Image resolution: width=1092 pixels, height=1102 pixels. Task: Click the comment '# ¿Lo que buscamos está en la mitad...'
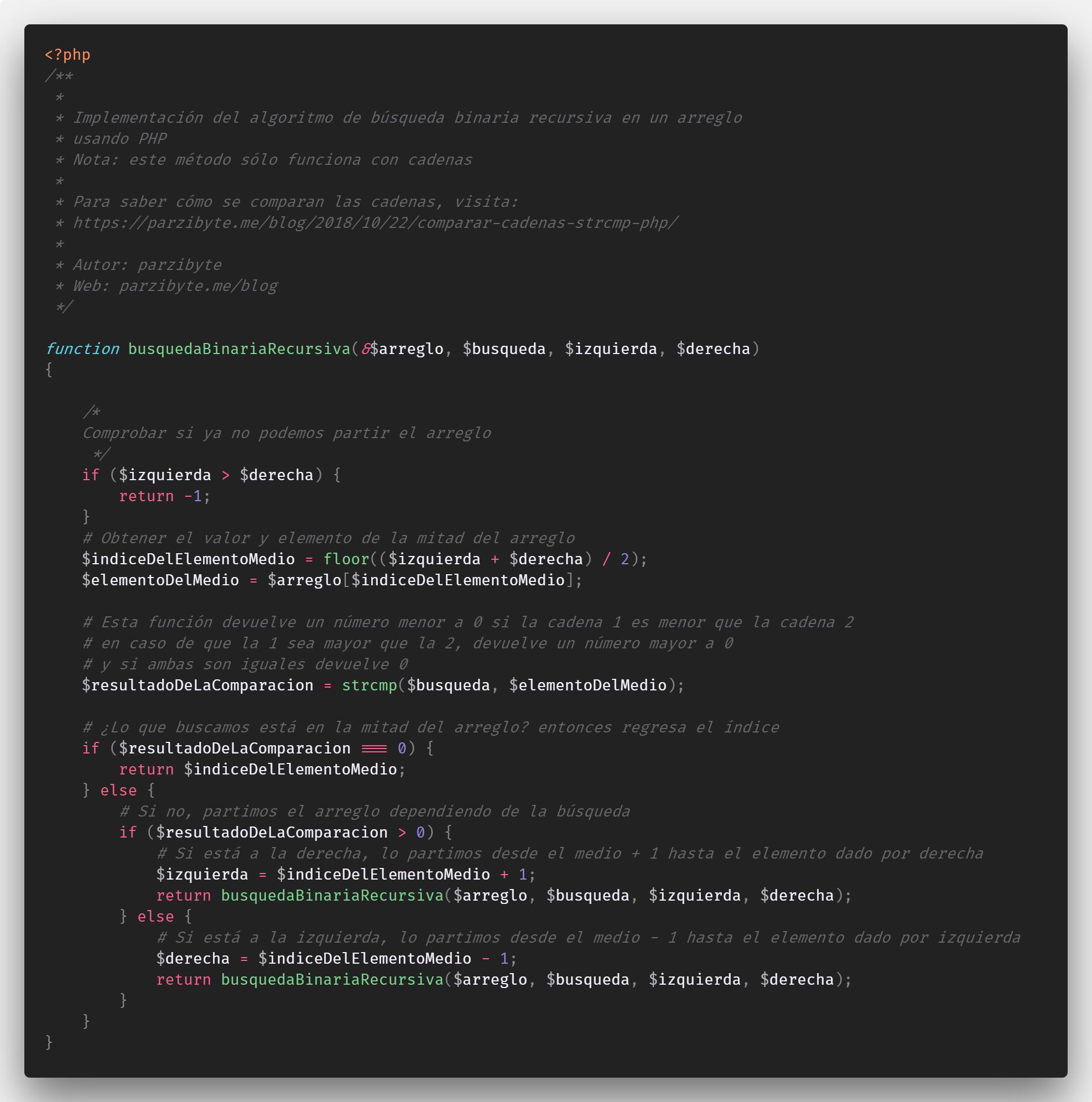[x=430, y=727]
